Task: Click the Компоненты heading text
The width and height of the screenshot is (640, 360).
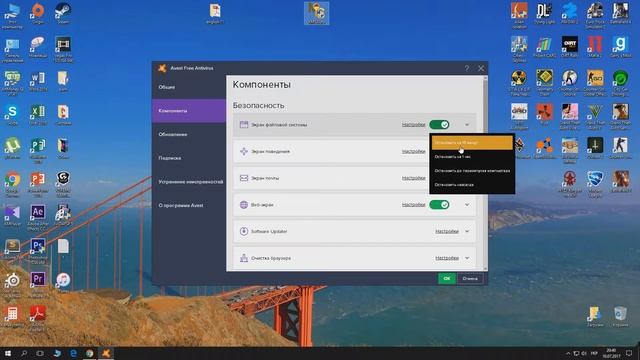Action: pos(262,84)
